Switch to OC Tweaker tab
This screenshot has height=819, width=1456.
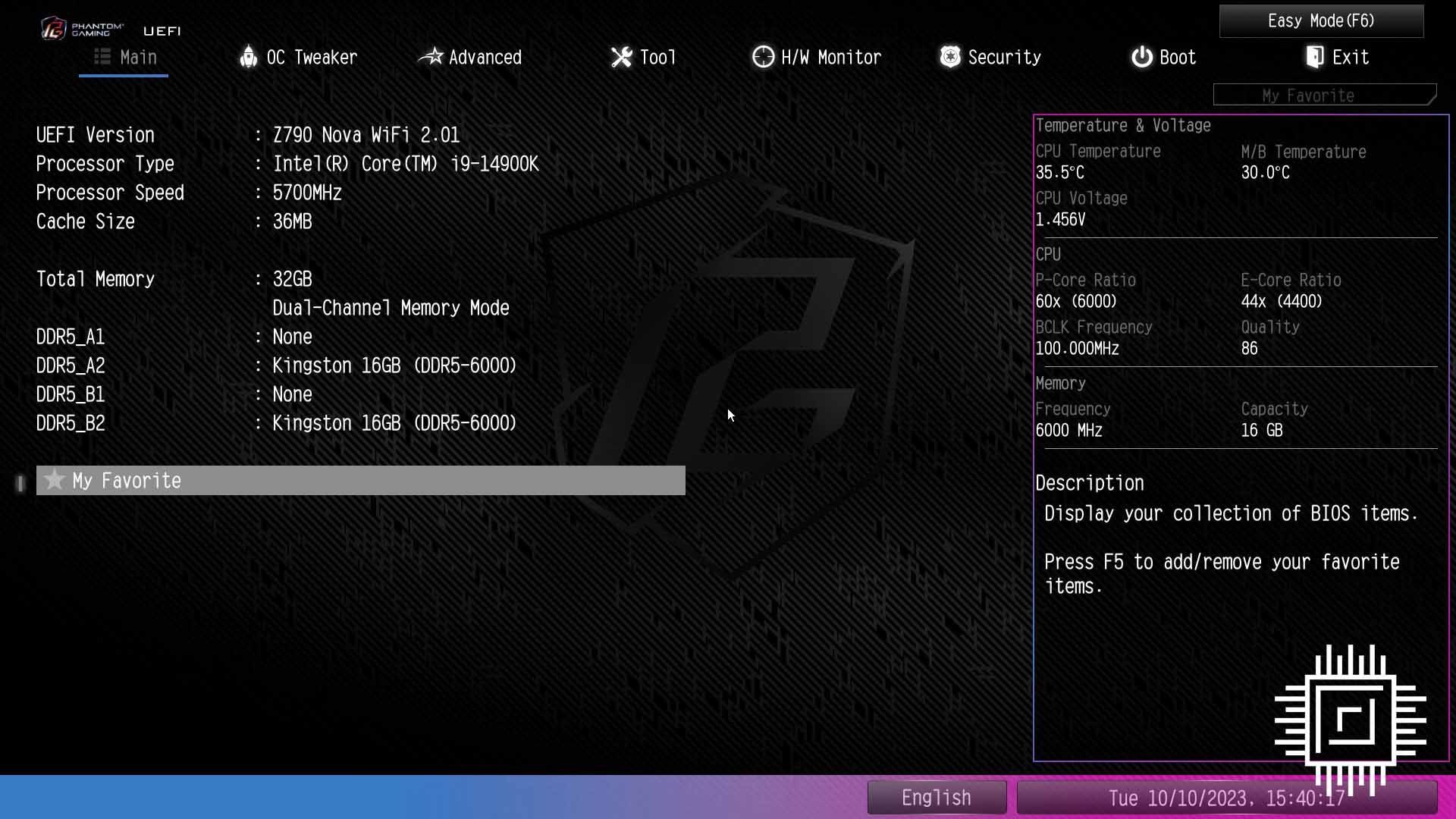298,57
